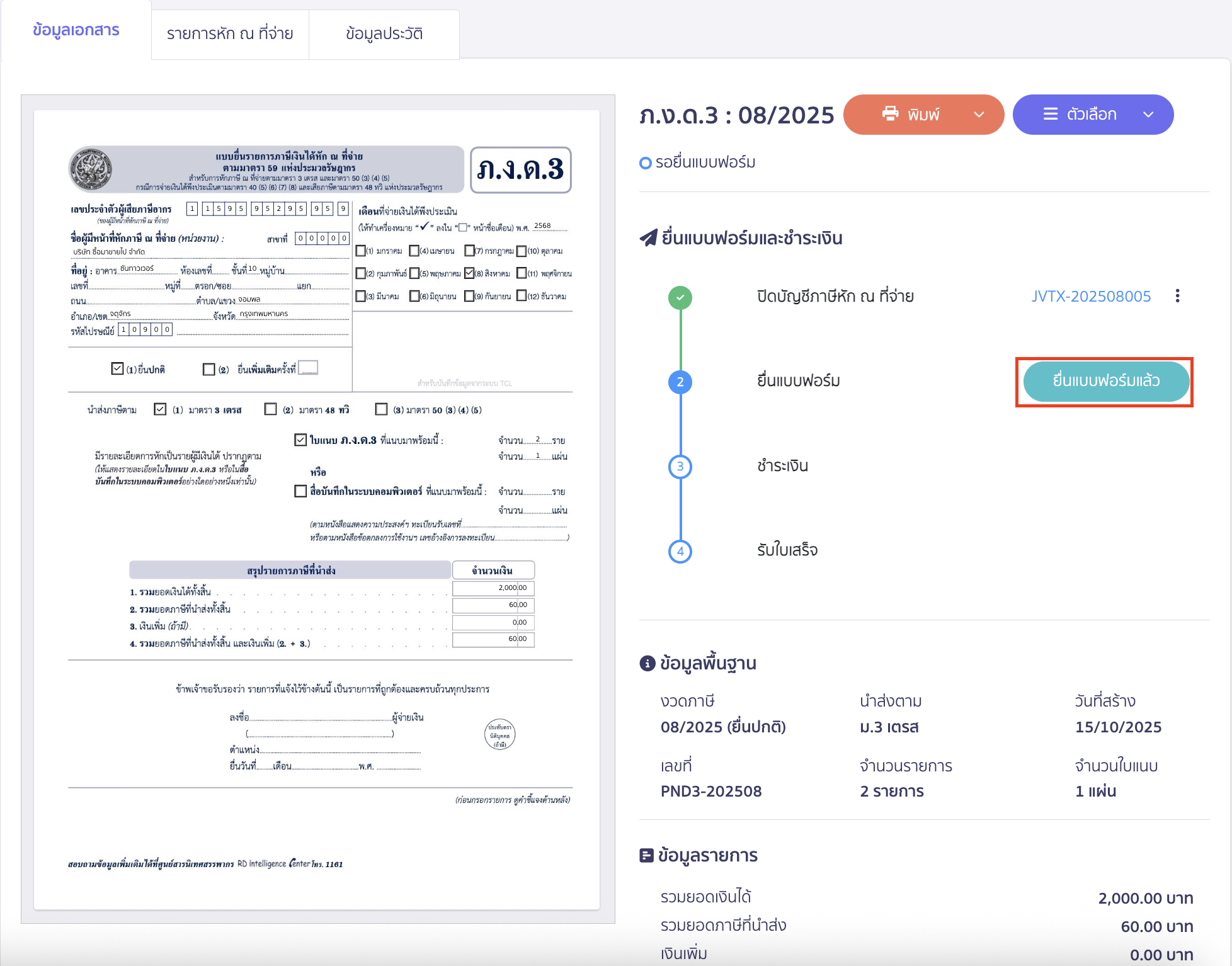The height and width of the screenshot is (966, 1232).
Task: Click the hamburger list icon on ตัวเลือก
Action: pyautogui.click(x=1050, y=114)
